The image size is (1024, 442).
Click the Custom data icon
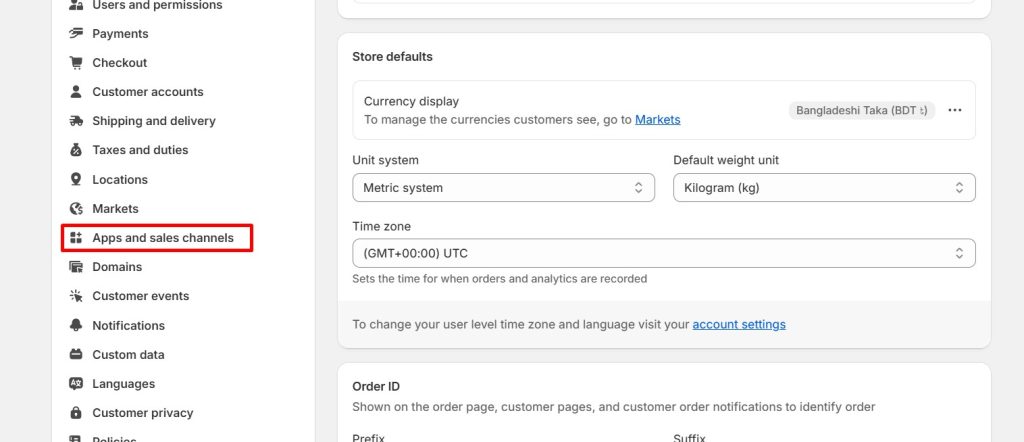[x=76, y=355]
